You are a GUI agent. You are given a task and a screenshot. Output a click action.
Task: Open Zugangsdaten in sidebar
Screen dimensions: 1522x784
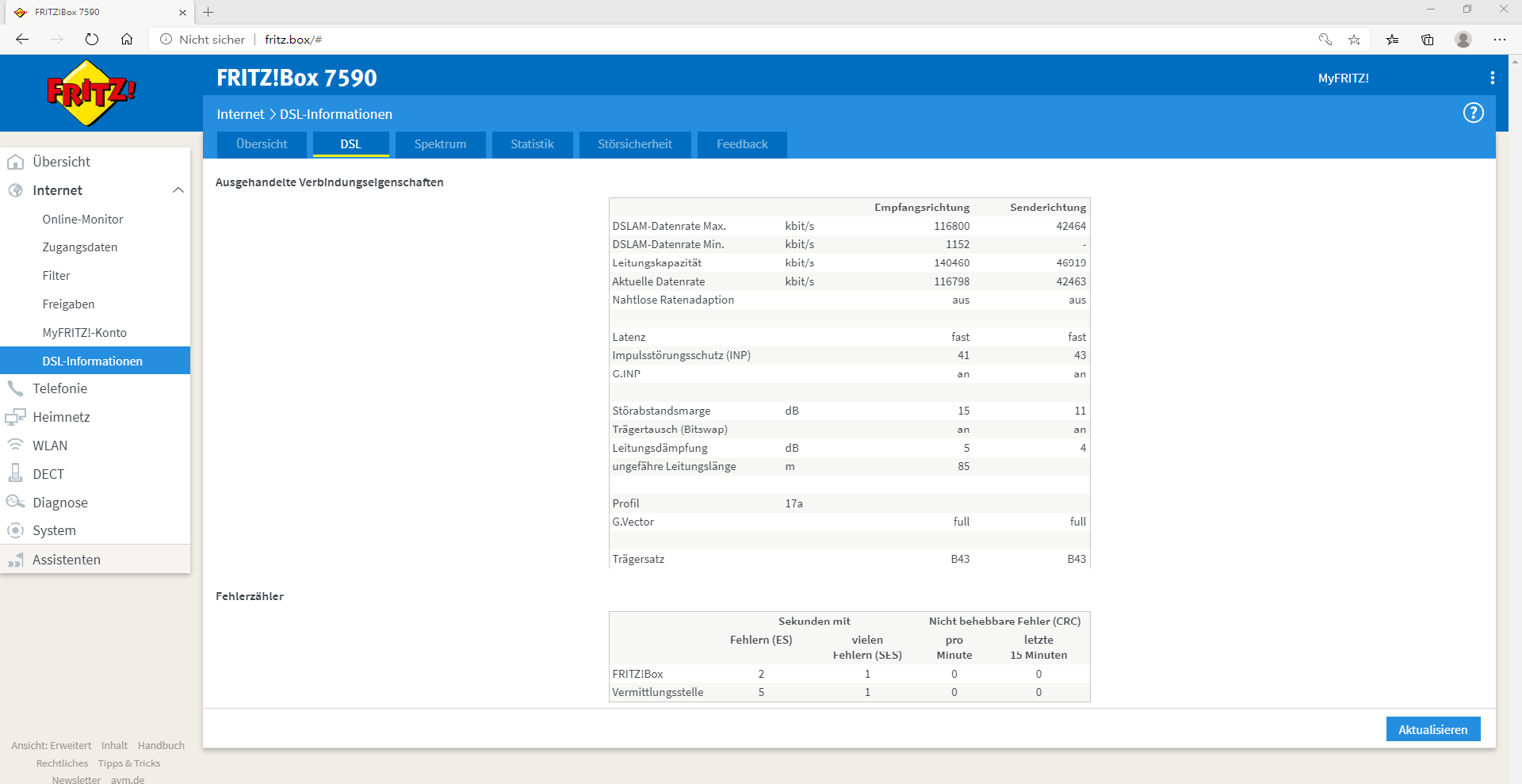coord(79,247)
